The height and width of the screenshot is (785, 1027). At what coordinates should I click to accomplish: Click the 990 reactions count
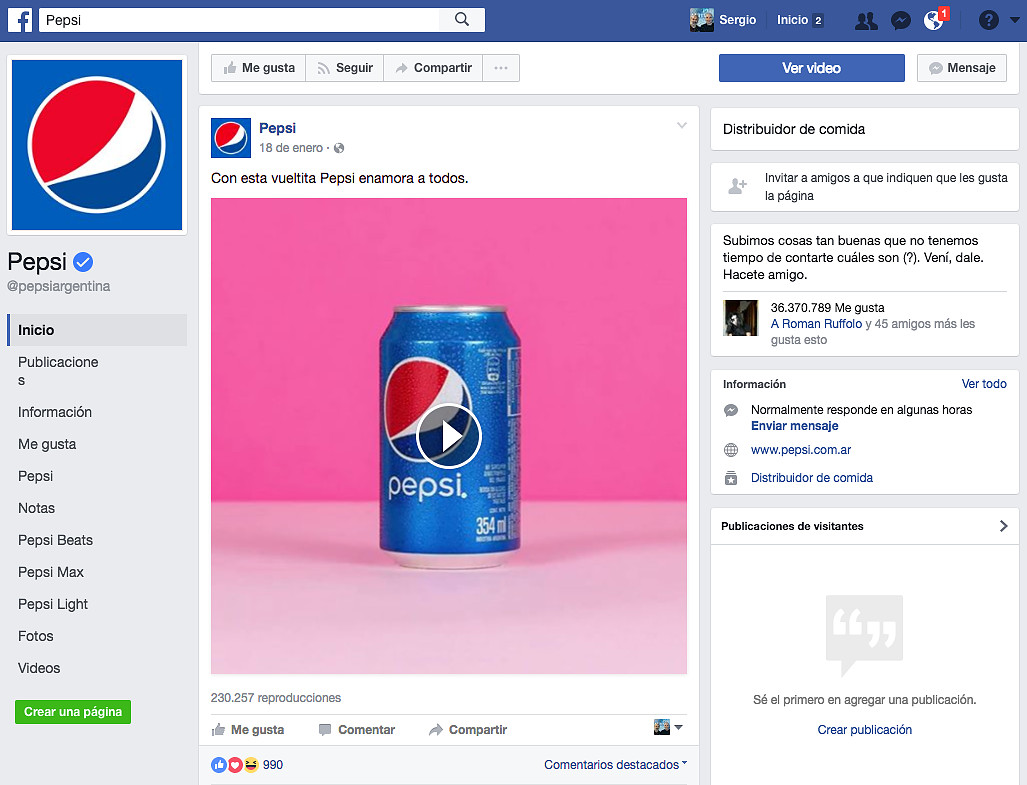tap(272, 765)
